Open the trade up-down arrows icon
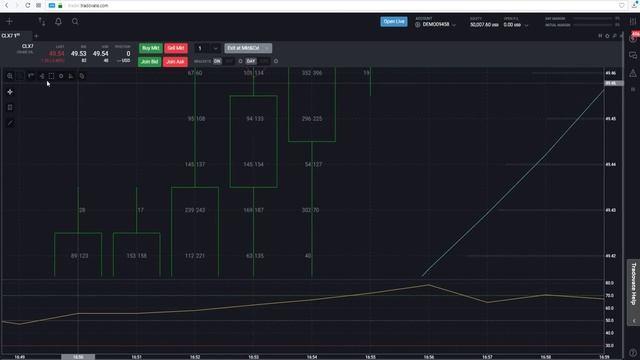The width and height of the screenshot is (640, 360). click(42, 22)
